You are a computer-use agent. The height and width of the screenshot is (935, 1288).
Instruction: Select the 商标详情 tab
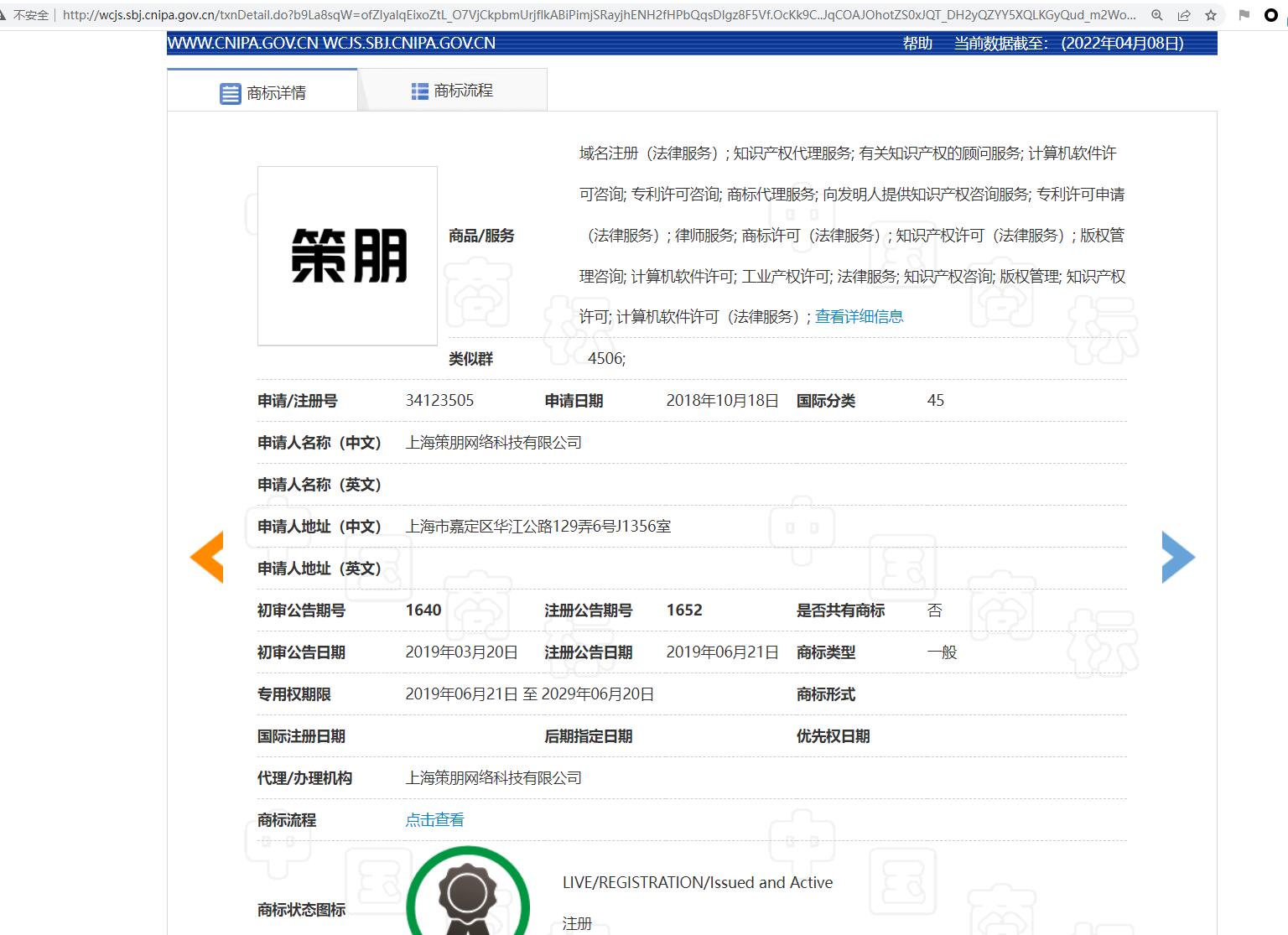coord(277,92)
